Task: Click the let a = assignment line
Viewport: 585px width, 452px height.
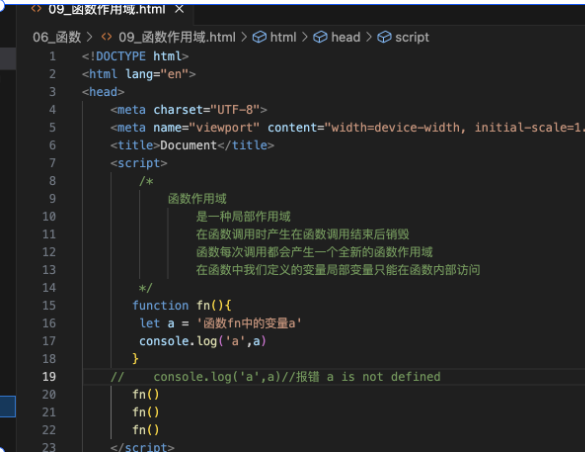Action: (x=220, y=323)
